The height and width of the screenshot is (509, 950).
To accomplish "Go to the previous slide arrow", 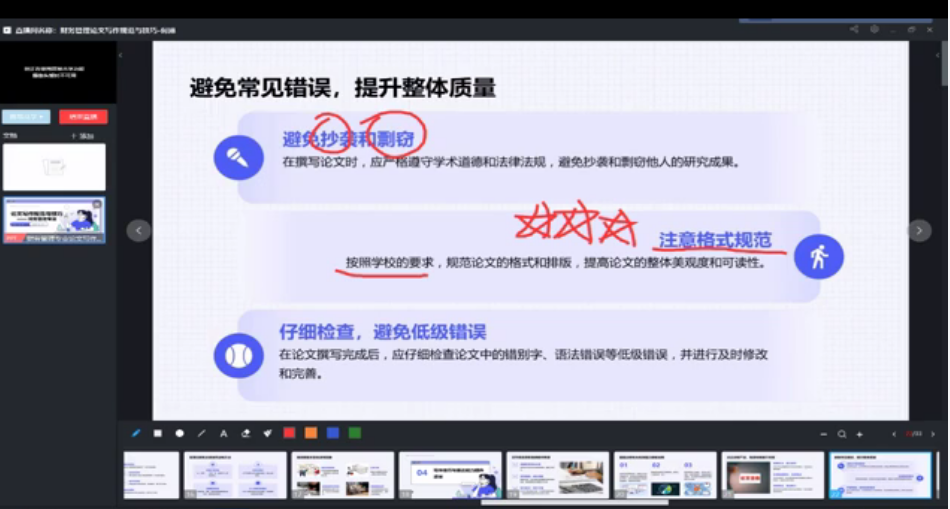I will [x=139, y=231].
